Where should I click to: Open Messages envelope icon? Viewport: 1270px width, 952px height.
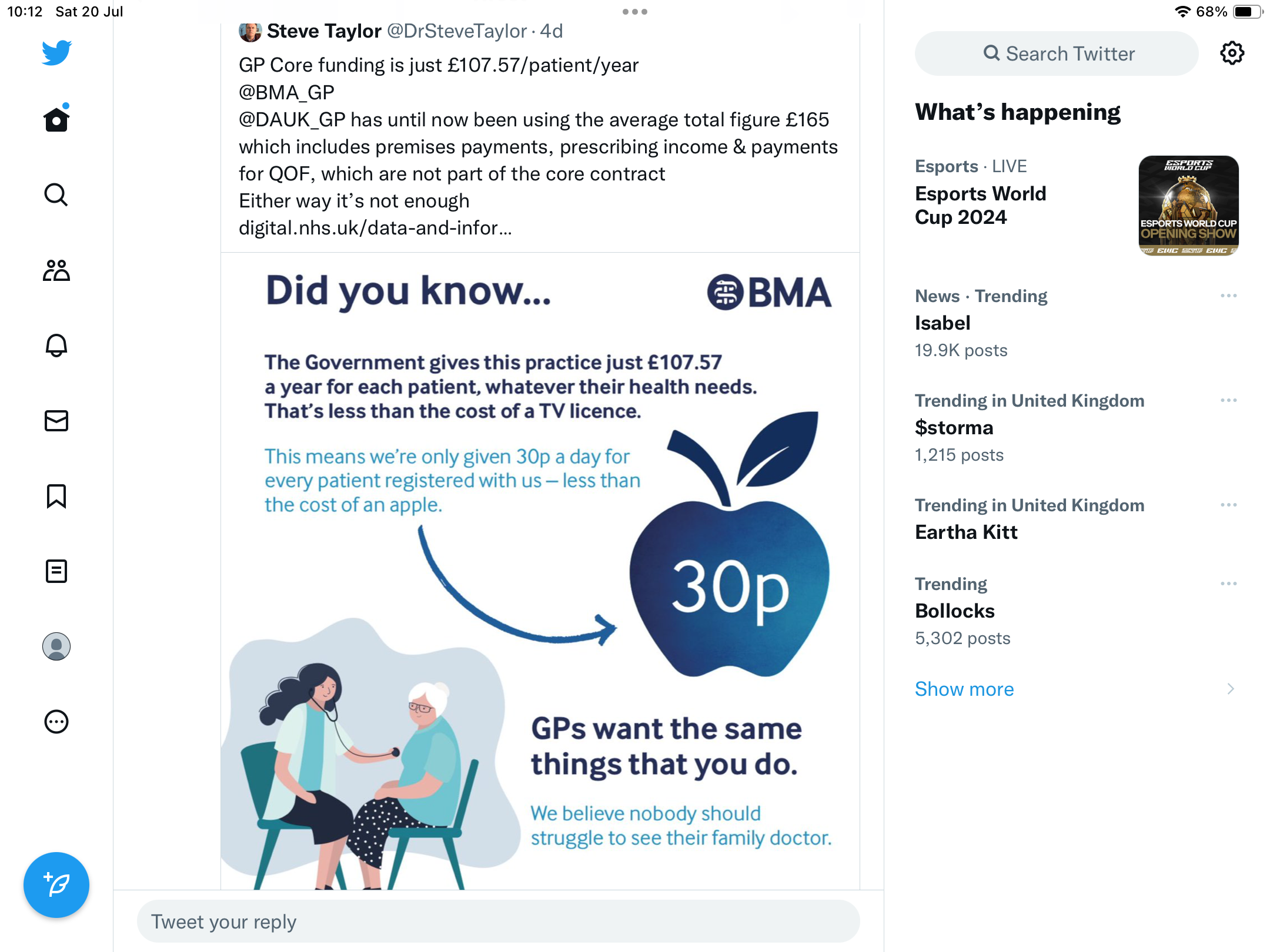tap(56, 421)
